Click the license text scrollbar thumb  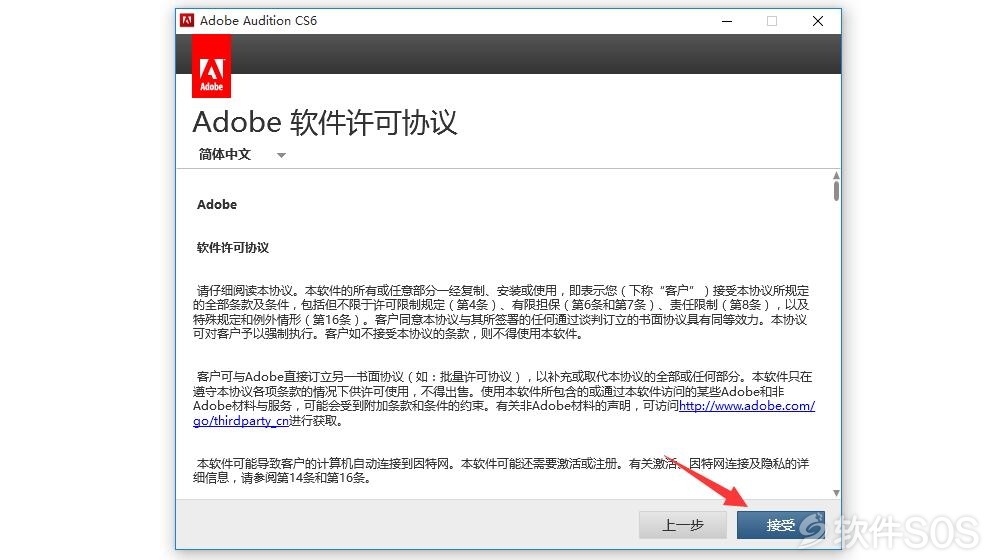[x=836, y=191]
